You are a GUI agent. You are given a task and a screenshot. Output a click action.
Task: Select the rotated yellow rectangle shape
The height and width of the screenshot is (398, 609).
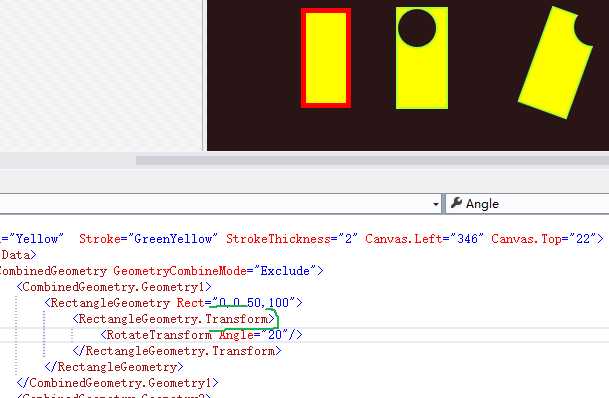point(555,62)
